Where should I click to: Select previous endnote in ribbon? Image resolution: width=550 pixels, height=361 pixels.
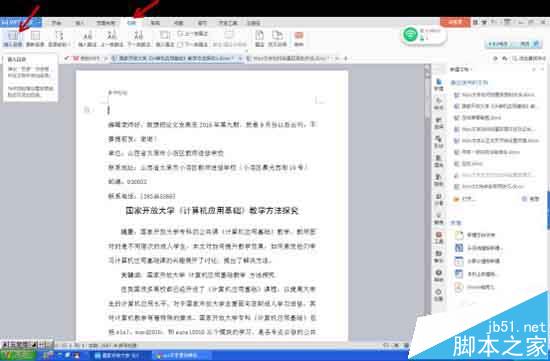click(193, 34)
